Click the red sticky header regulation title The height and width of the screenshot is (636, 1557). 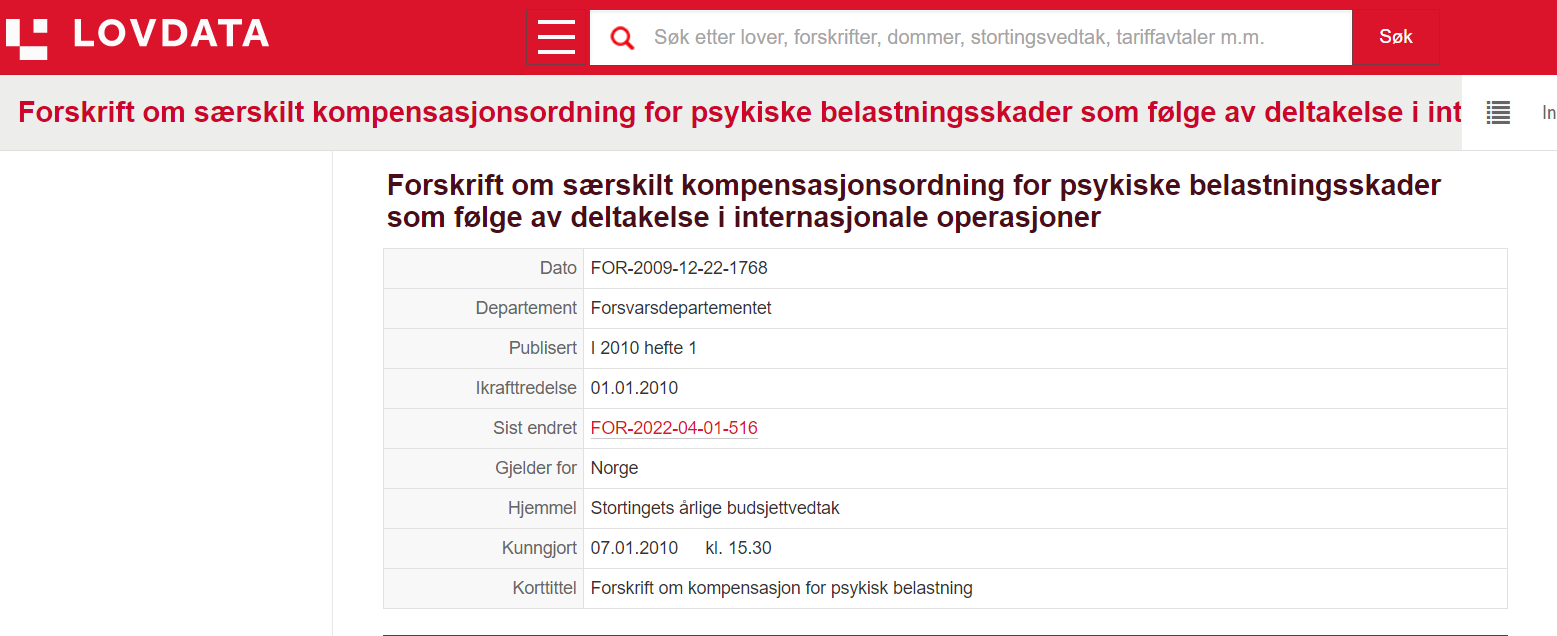point(740,112)
